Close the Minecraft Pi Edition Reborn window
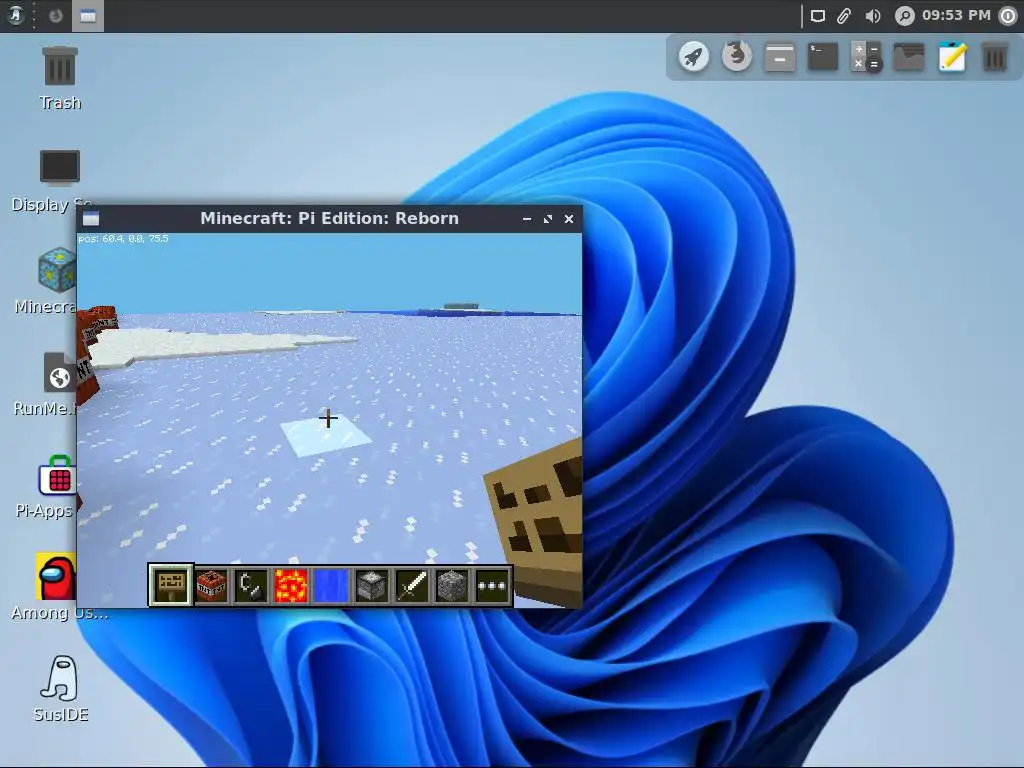Image resolution: width=1024 pixels, height=768 pixels. 569,219
